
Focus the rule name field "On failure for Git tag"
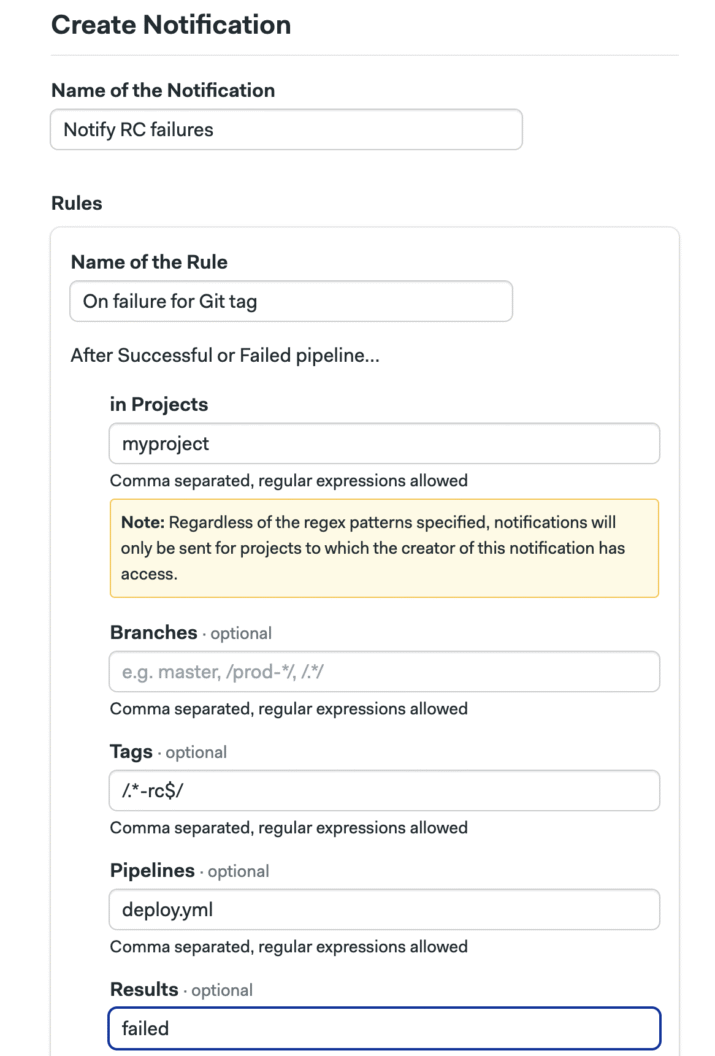point(291,301)
